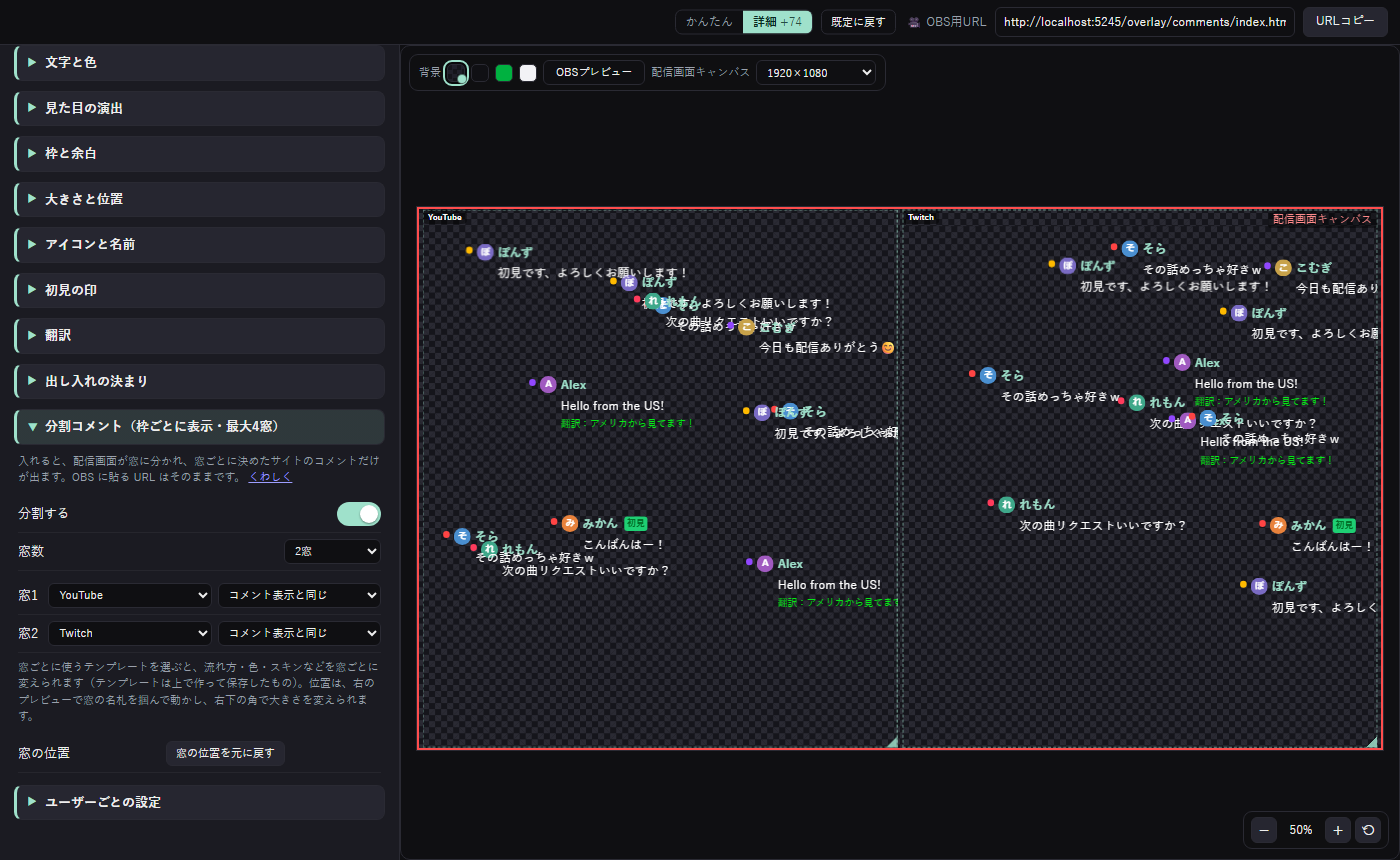1400x860 pixels.
Task: Click こむぎ's avatar in the Twitch window
Action: (x=1283, y=267)
